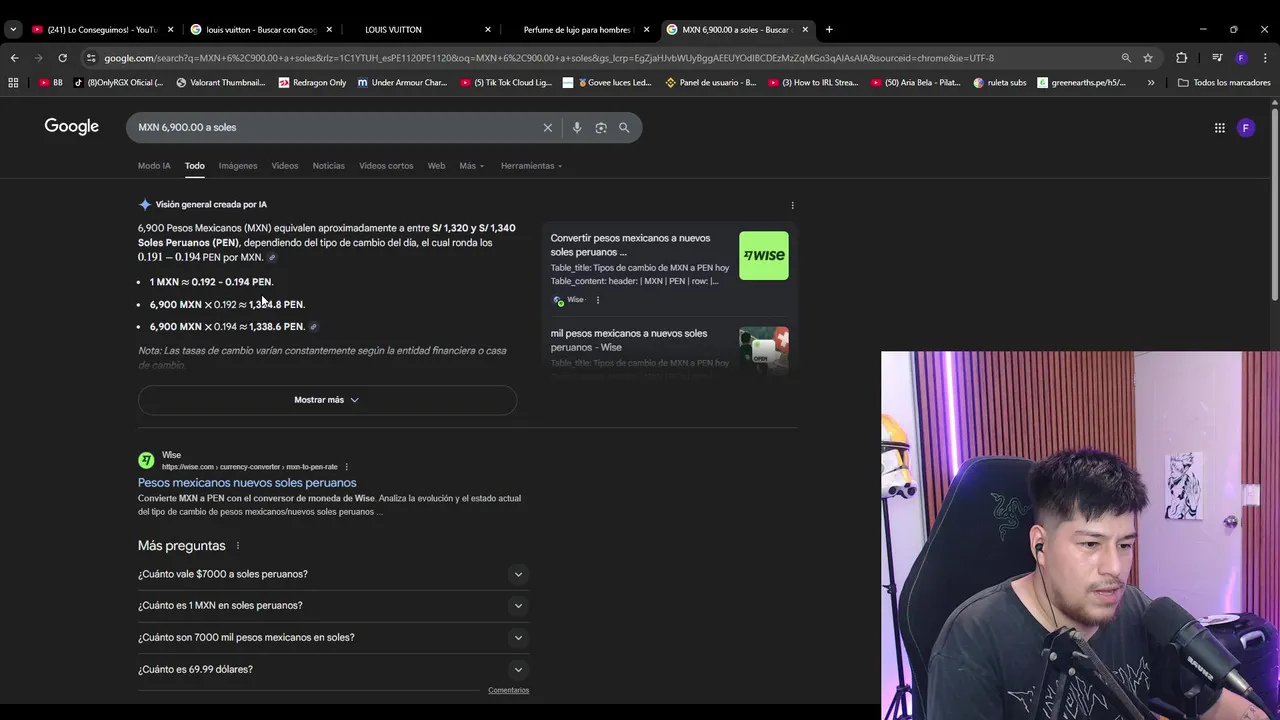The height and width of the screenshot is (720, 1280).
Task: Open options next to the wise.com URL
Action: click(x=347, y=467)
